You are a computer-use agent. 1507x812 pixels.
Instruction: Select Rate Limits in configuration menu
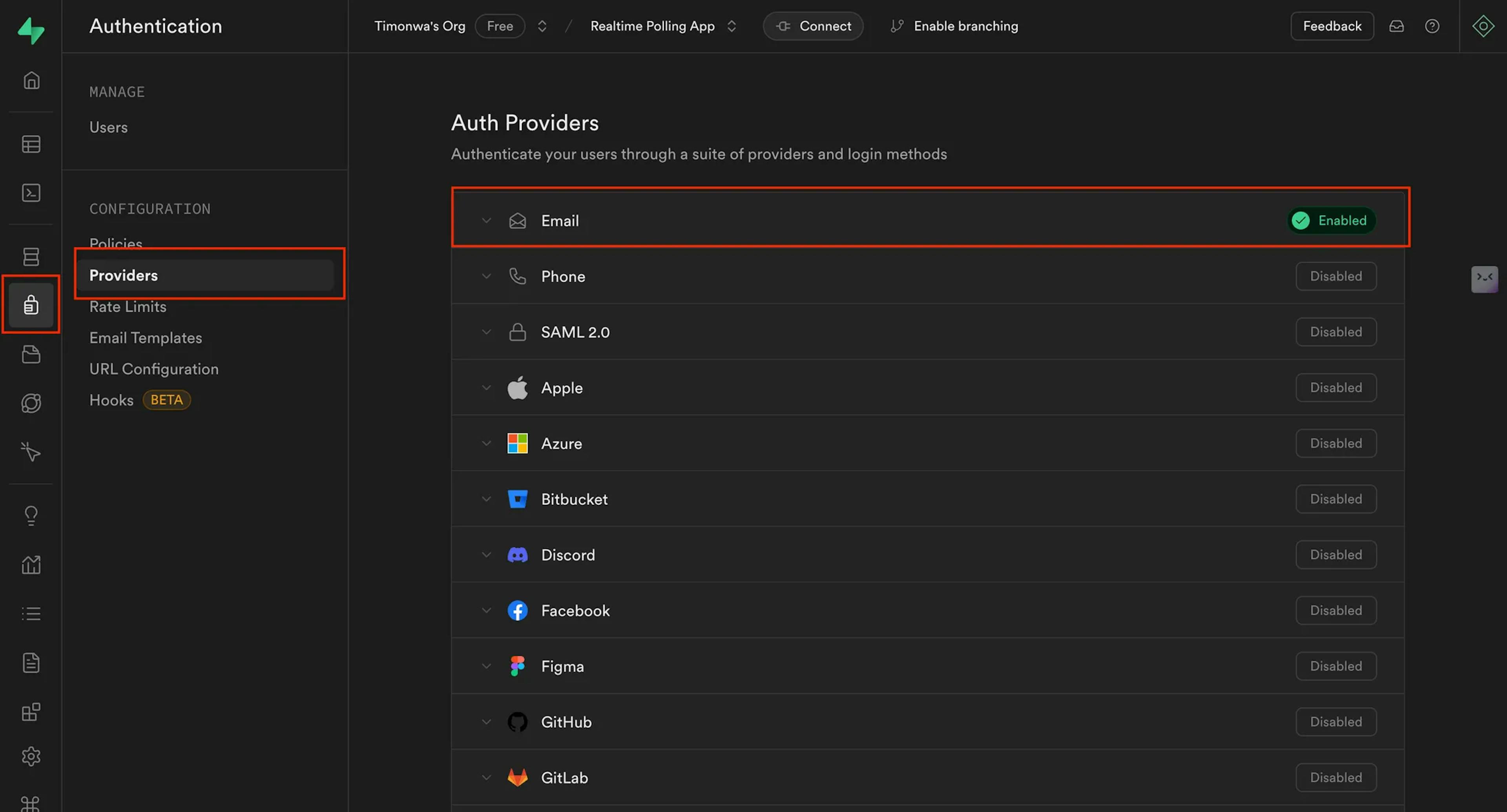(128, 306)
